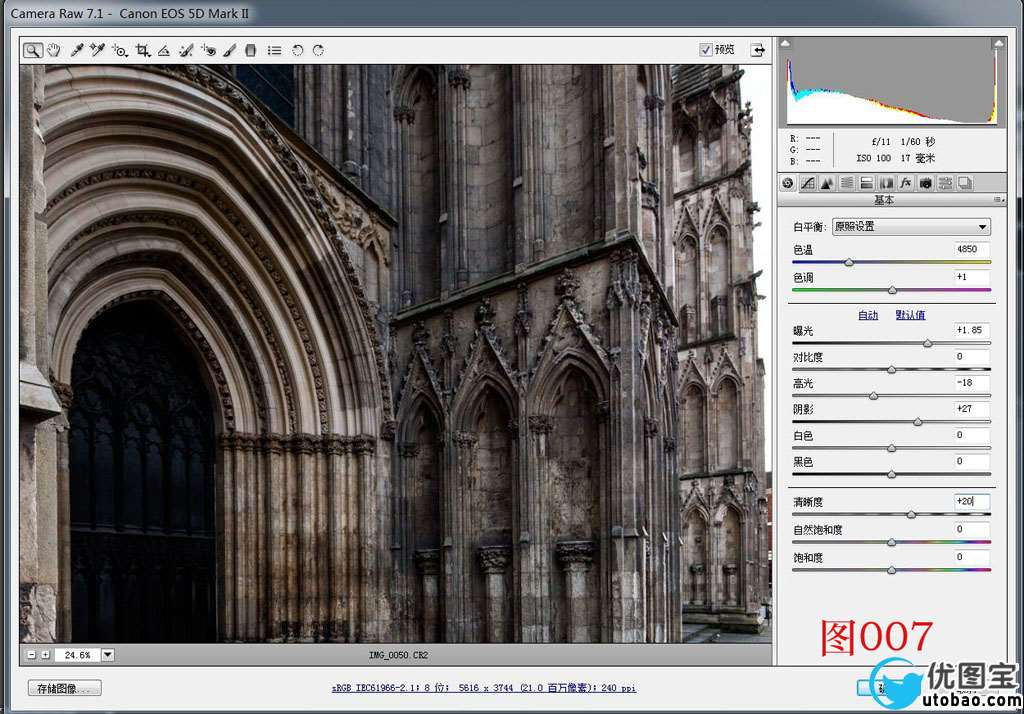Click the 对比度 contrast slider handle
Viewport: 1024px width, 714px height.
click(891, 370)
